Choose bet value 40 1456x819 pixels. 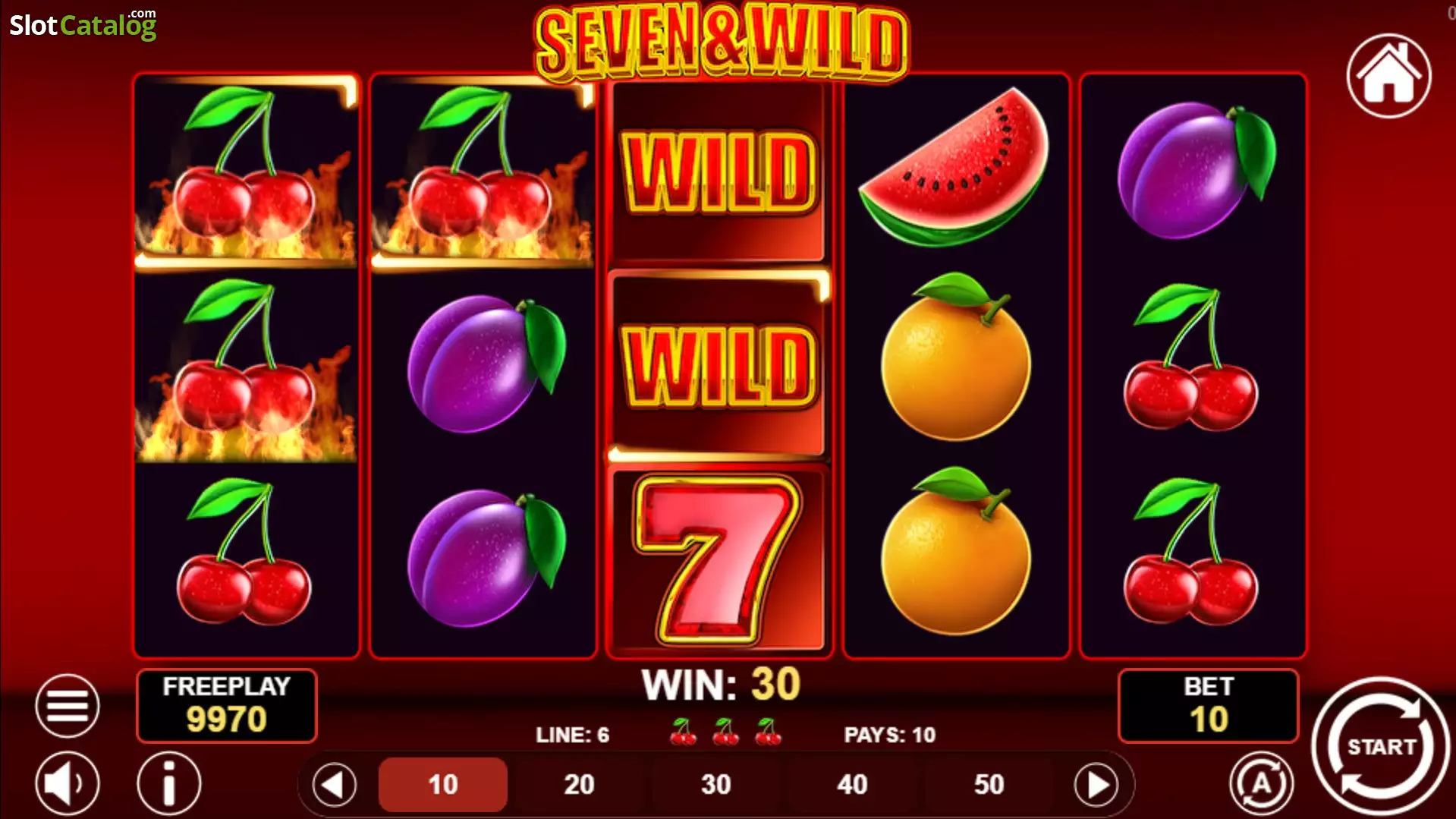pyautogui.click(x=852, y=784)
